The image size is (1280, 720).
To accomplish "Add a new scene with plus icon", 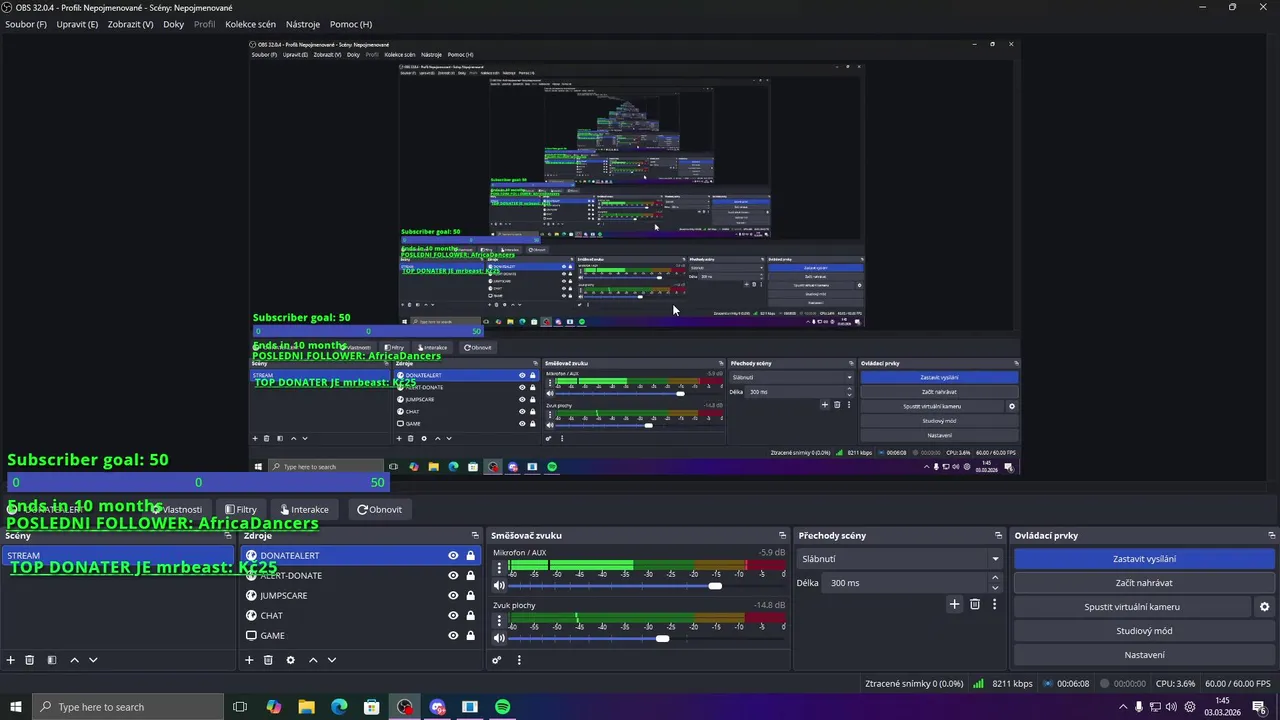I will [x=11, y=660].
